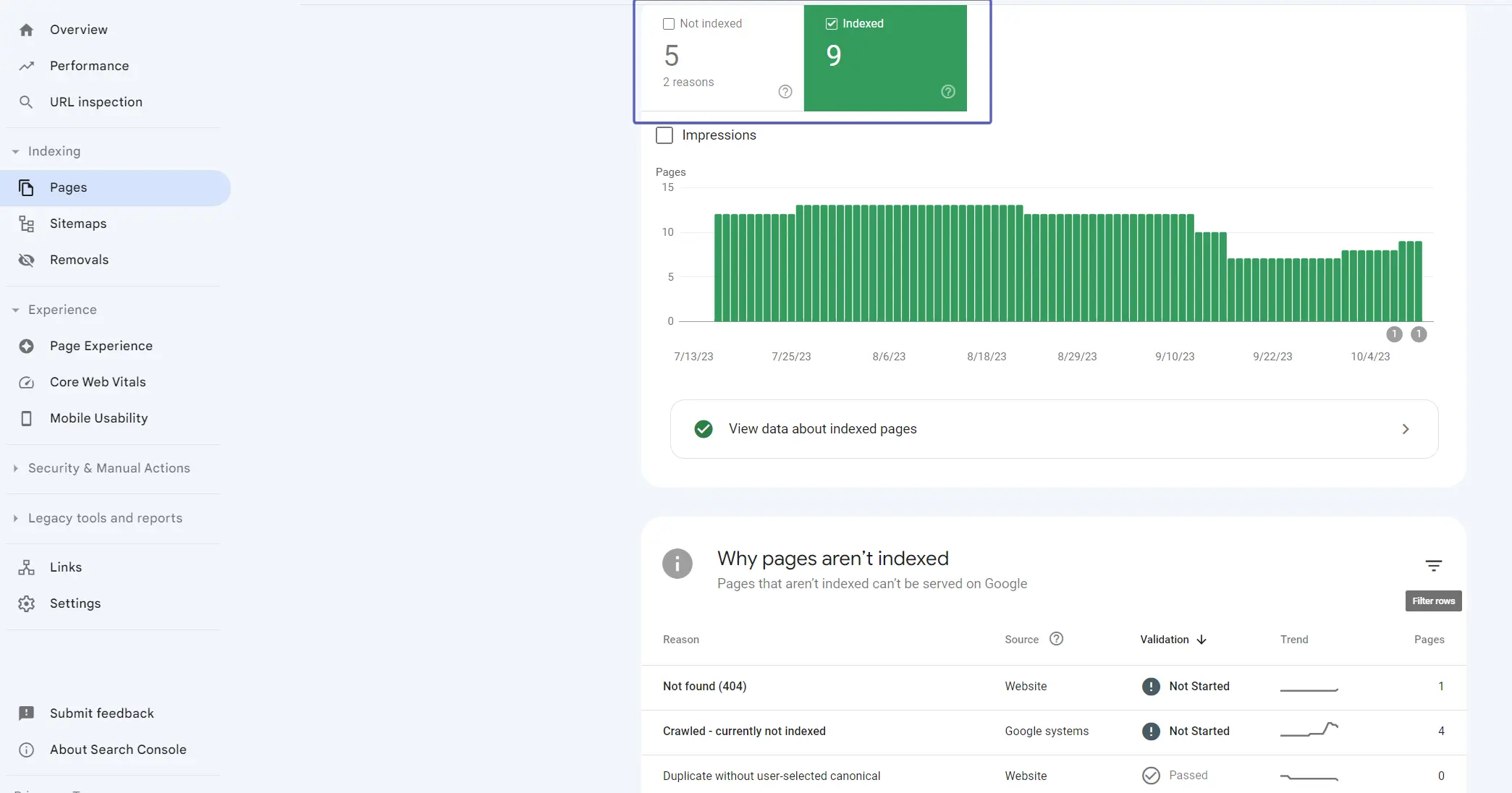This screenshot has height=793, width=1512.
Task: Select the Removals crossed-eye icon
Action: tap(26, 260)
